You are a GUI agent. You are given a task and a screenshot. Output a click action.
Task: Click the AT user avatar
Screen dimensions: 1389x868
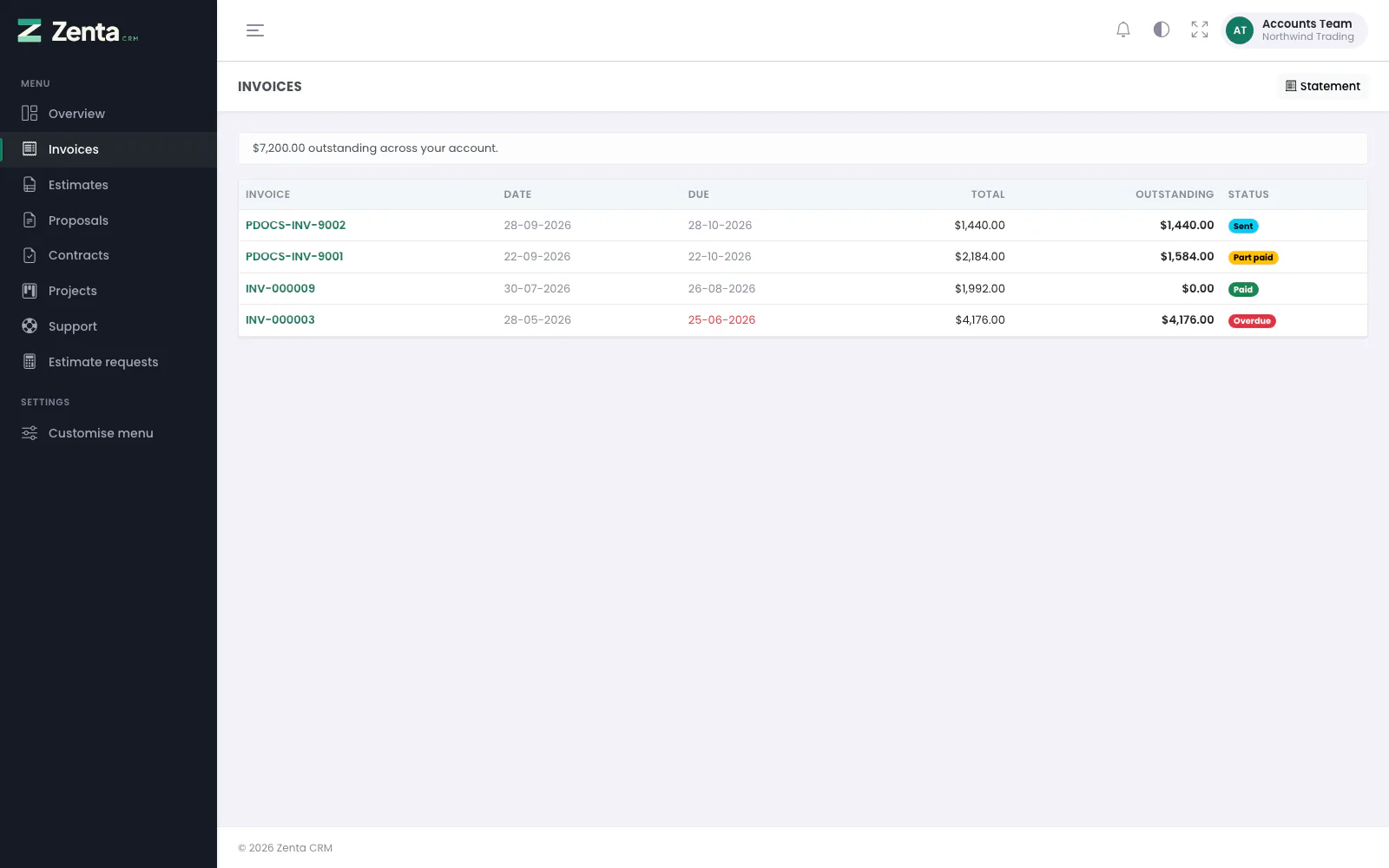(1240, 30)
